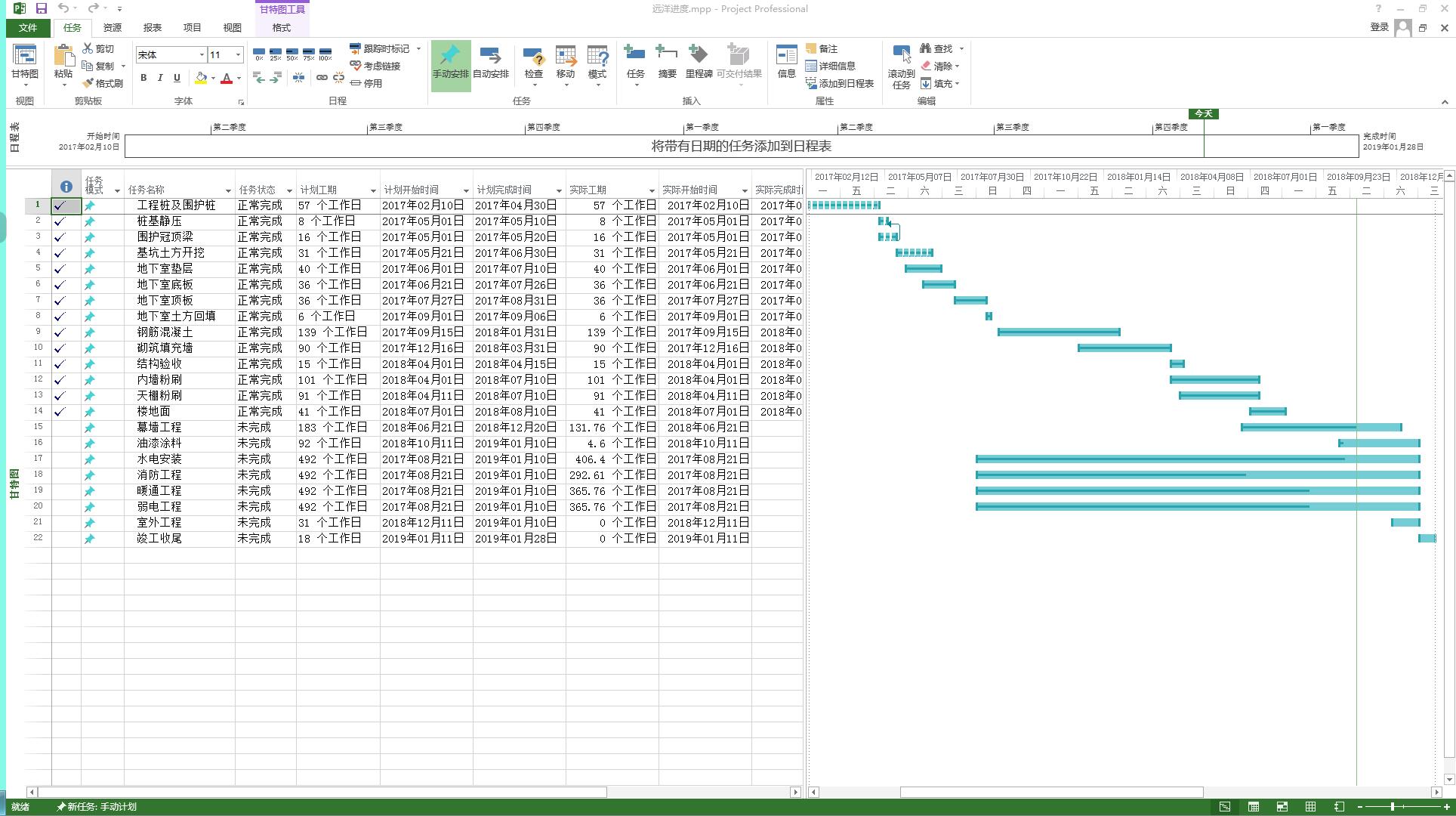Toggle Manually Schedule mode

450,65
